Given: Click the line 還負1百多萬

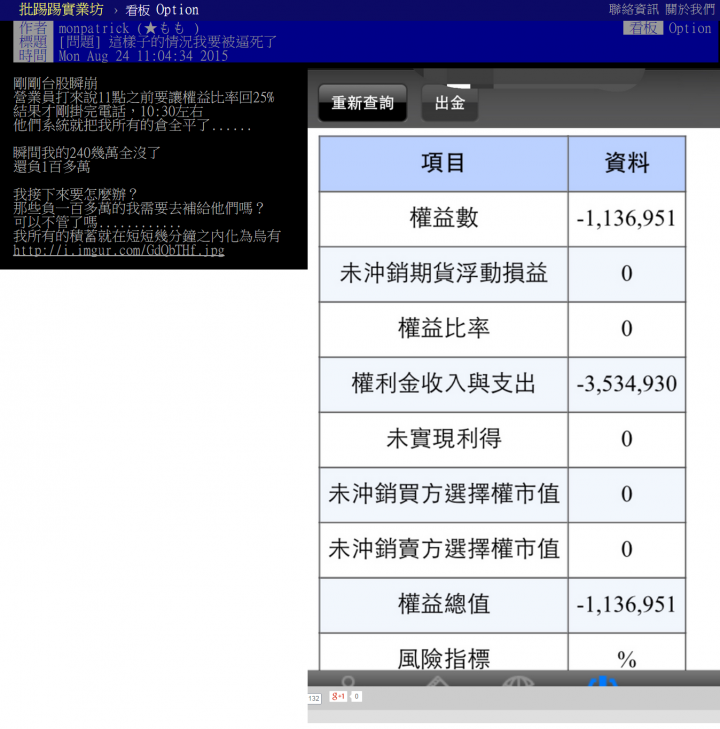Looking at the screenshot, I should [x=52, y=166].
